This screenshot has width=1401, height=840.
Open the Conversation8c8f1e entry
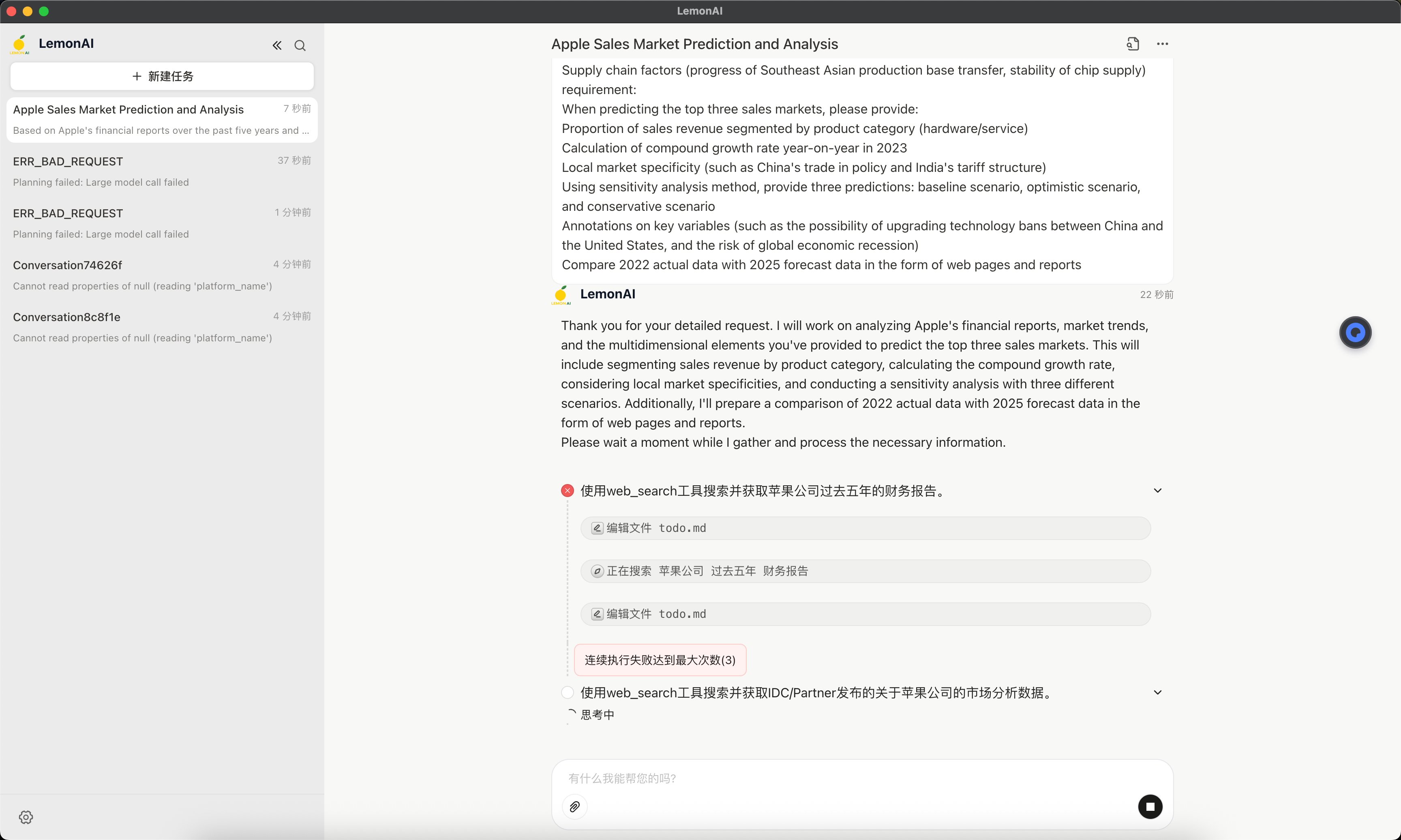tap(162, 327)
